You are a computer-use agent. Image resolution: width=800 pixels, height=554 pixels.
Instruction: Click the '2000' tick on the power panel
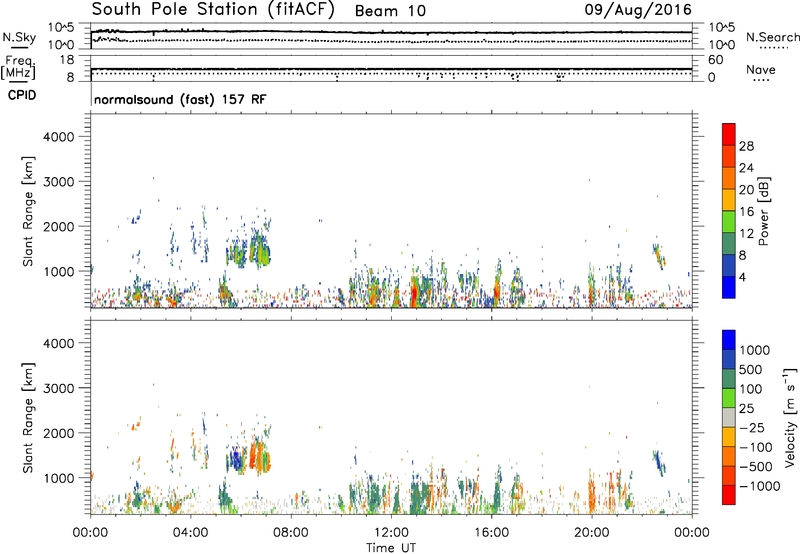[x=59, y=226]
